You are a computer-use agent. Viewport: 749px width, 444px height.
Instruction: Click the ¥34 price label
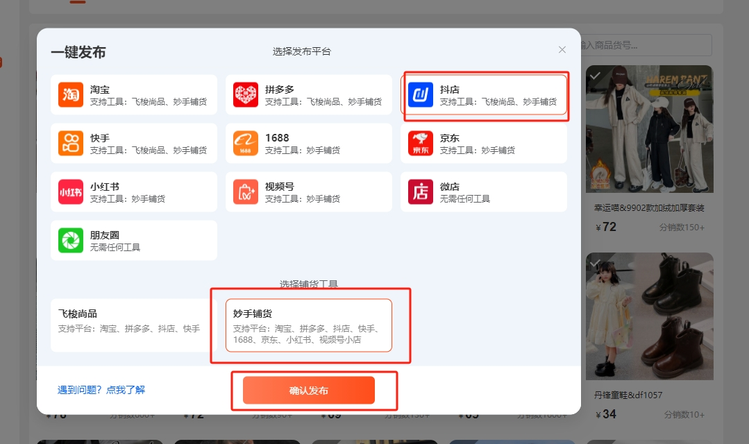[606, 414]
